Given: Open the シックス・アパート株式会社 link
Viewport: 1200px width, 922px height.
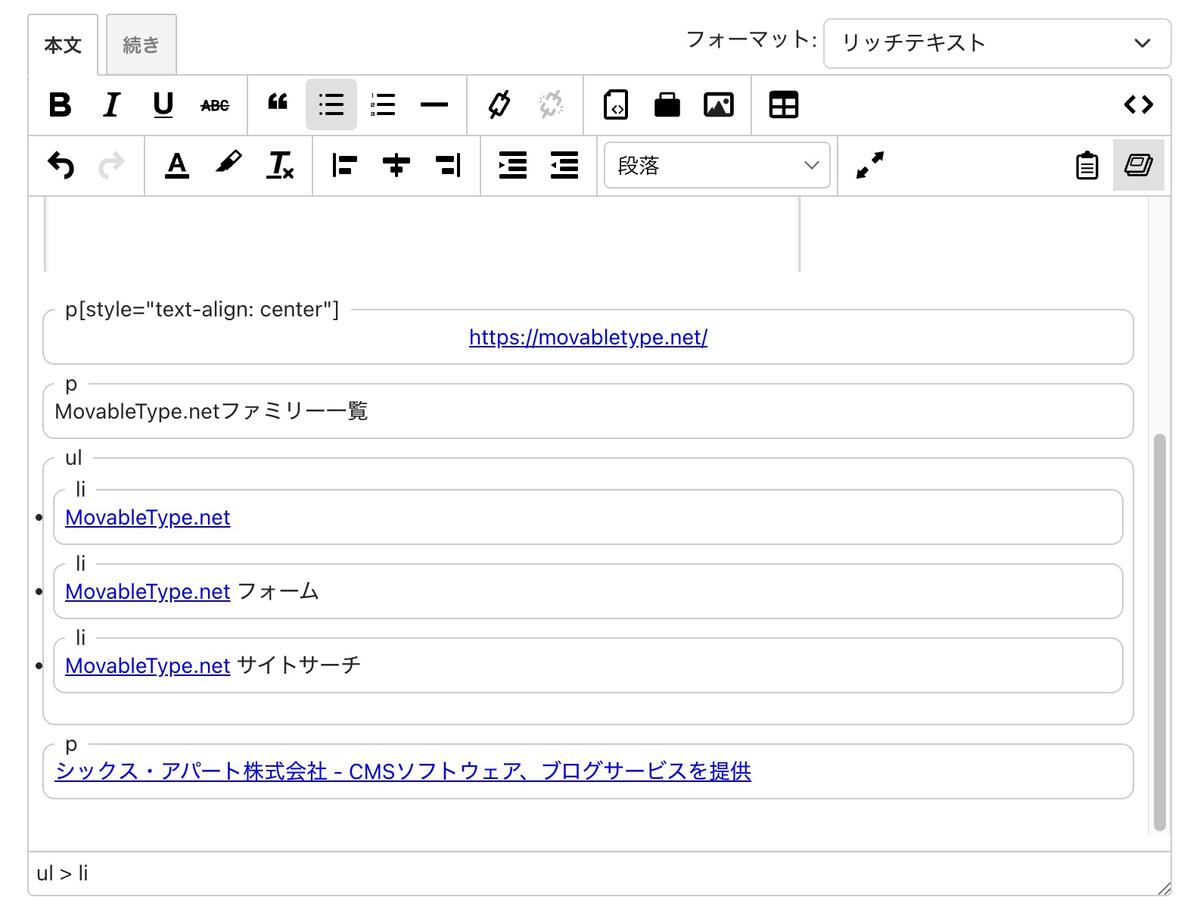Looking at the screenshot, I should pyautogui.click(x=403, y=771).
